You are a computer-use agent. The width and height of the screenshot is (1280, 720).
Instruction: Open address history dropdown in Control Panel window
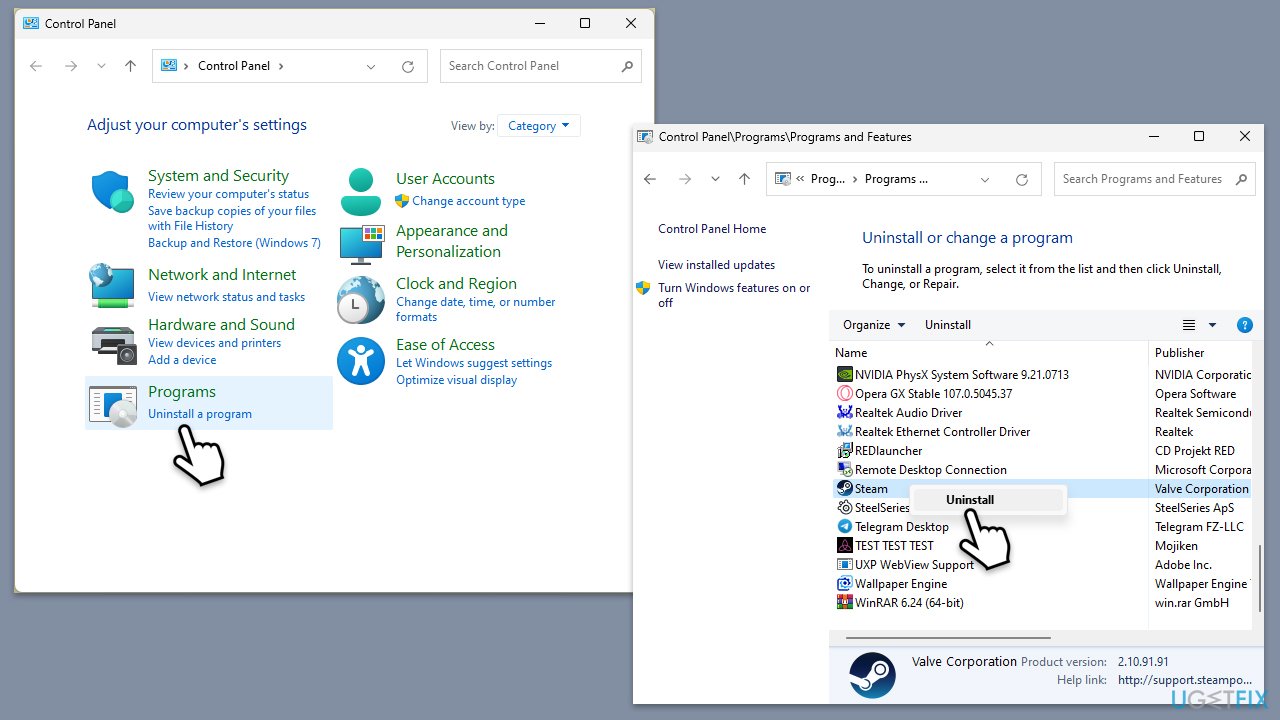pos(371,66)
